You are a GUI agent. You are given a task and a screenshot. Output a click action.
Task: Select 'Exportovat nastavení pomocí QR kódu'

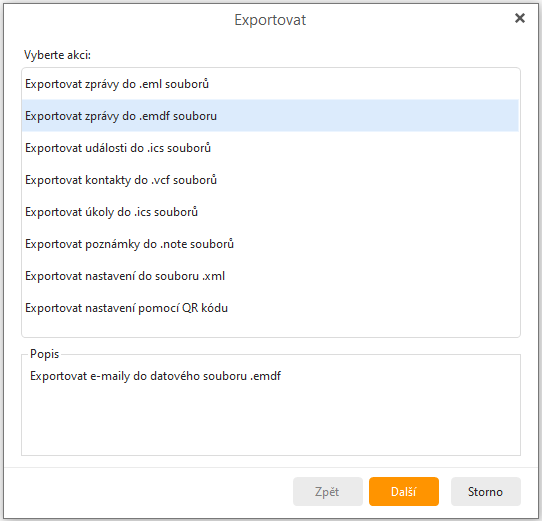click(270, 308)
